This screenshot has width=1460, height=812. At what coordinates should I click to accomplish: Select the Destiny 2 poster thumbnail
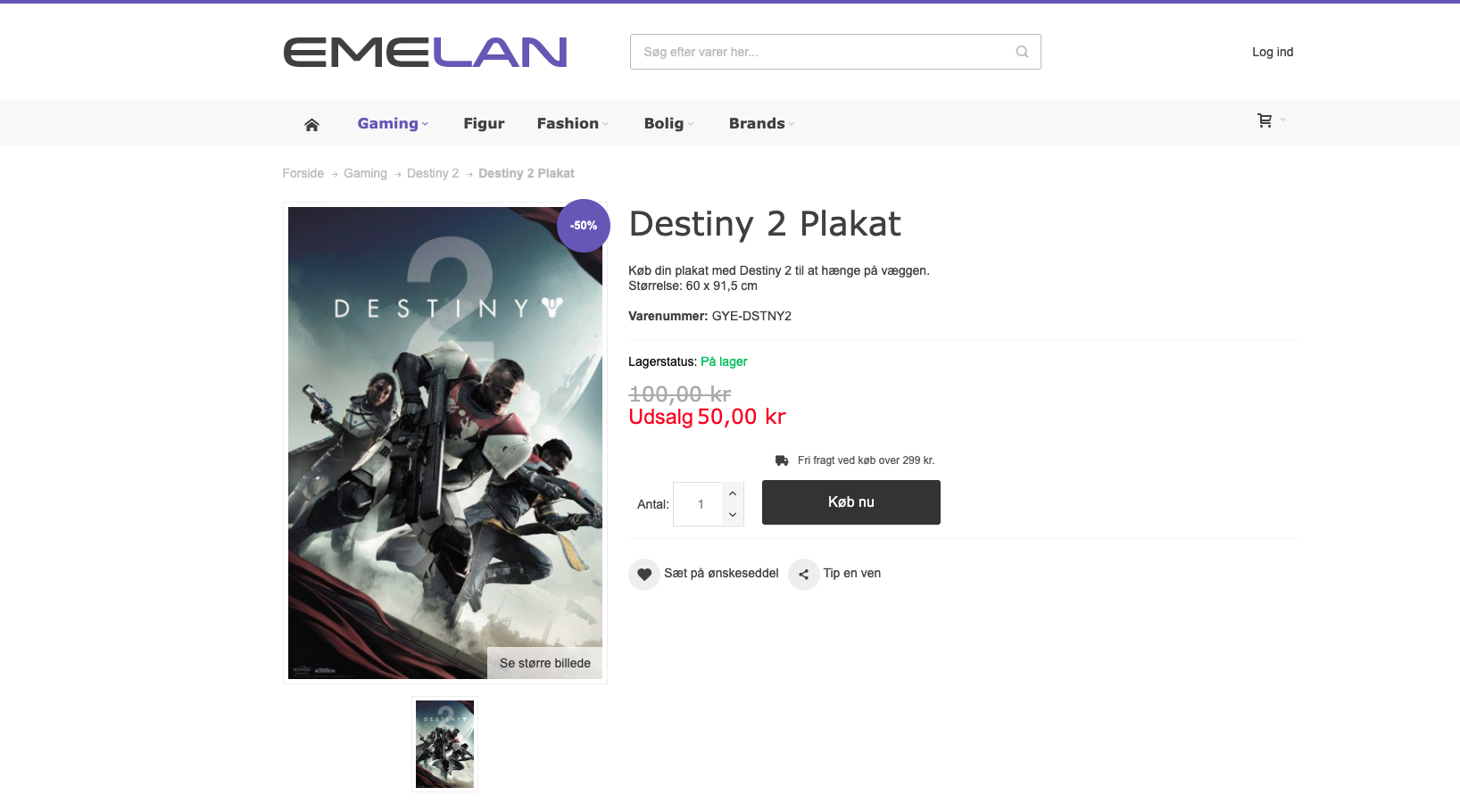[444, 744]
